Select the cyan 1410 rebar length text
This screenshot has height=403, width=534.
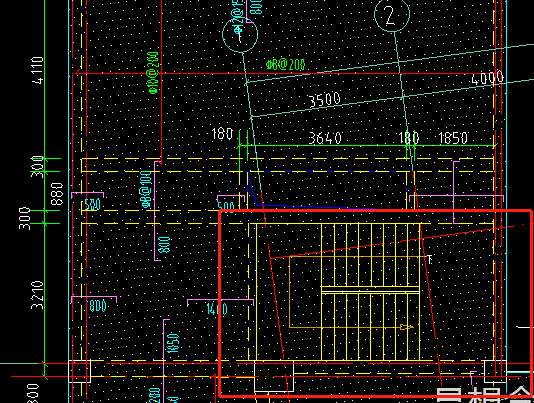[x=217, y=309]
